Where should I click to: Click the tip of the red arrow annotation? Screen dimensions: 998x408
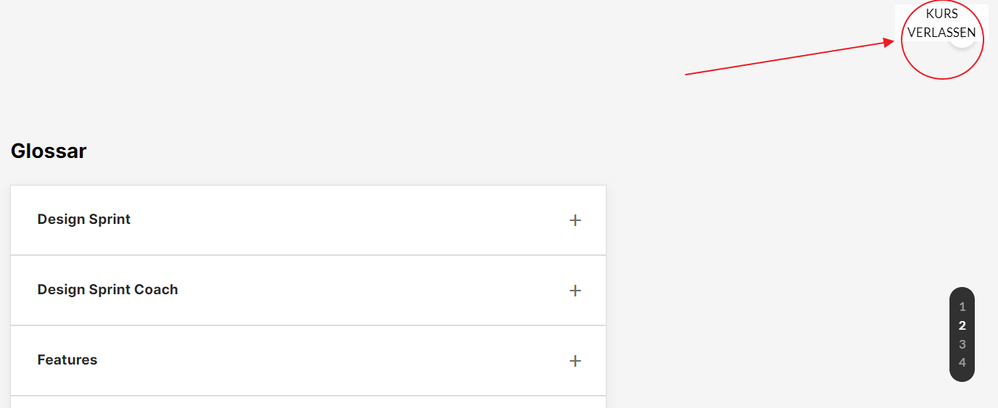893,41
